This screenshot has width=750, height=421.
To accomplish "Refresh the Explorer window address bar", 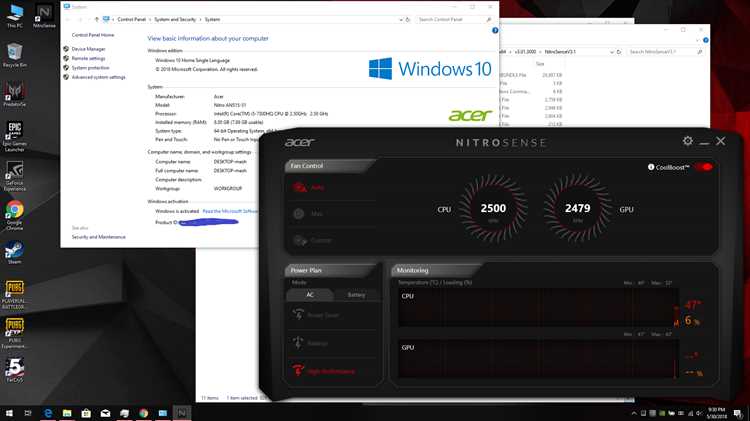I will pos(619,52).
